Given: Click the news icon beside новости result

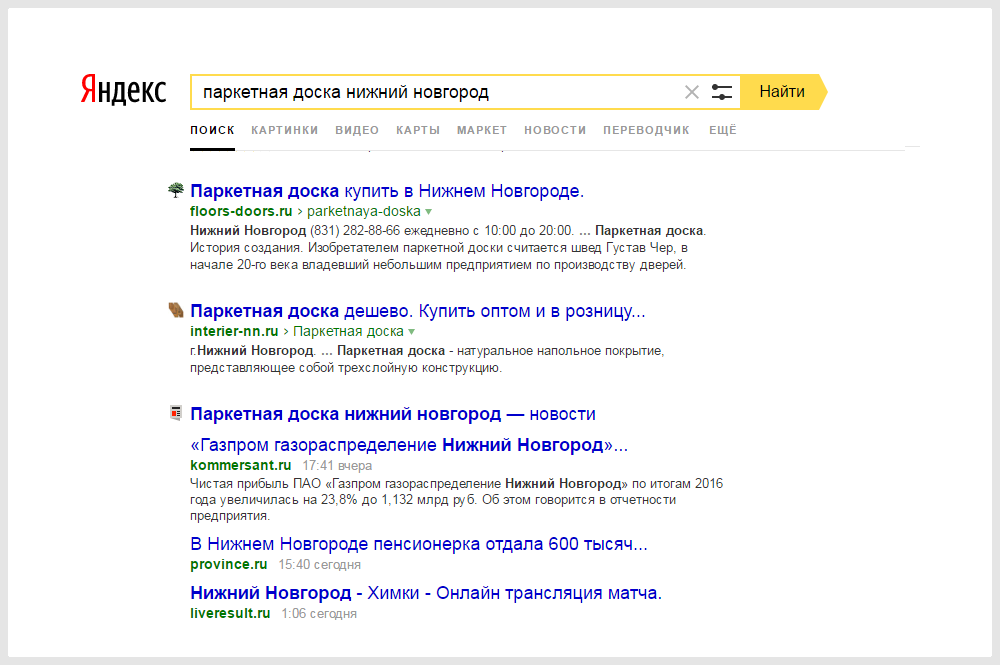Looking at the screenshot, I should click(175, 413).
